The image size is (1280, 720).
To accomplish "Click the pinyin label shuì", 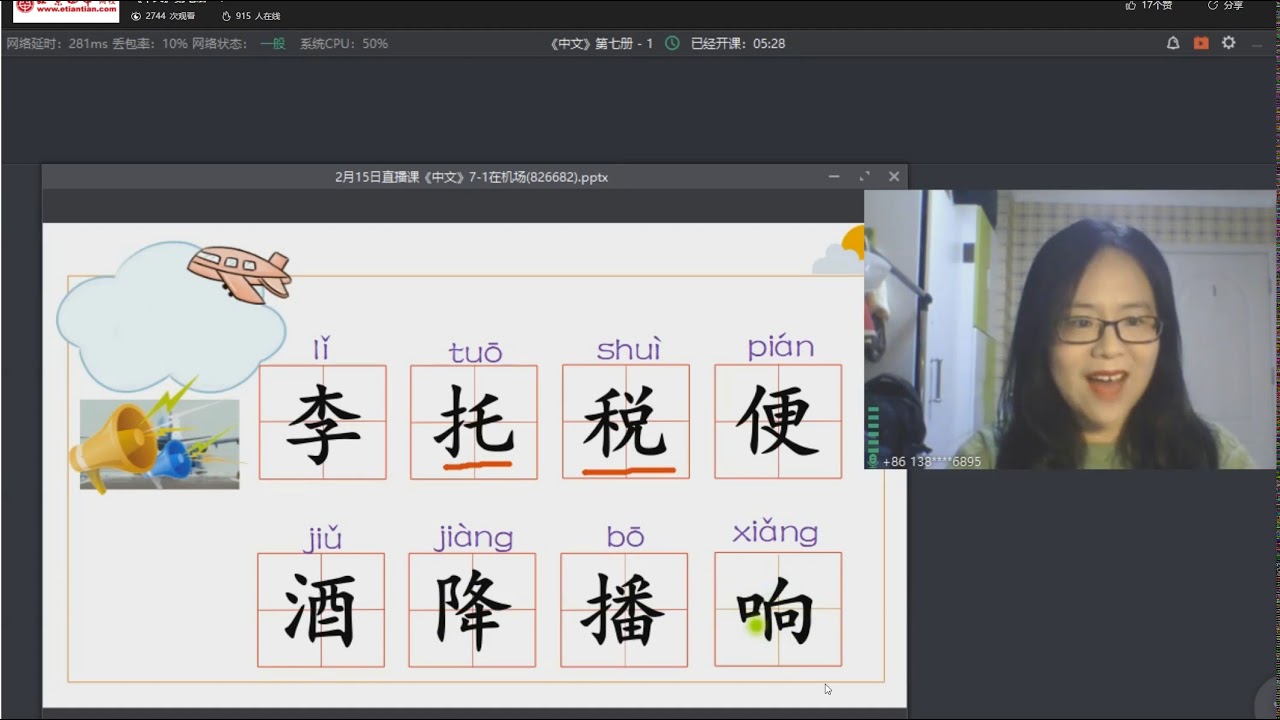I will click(629, 349).
